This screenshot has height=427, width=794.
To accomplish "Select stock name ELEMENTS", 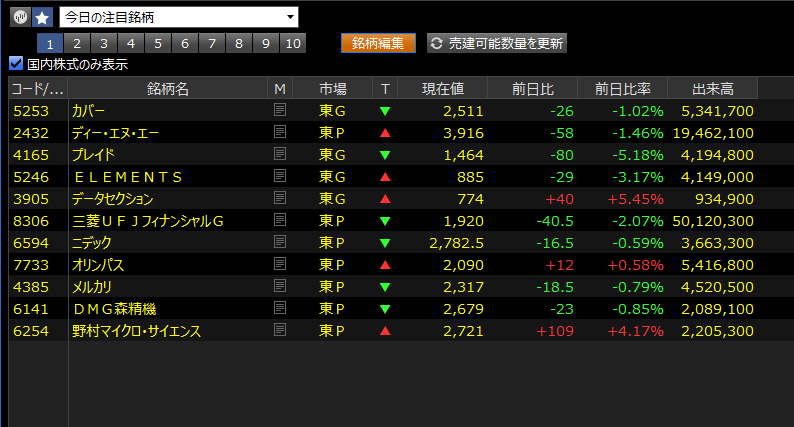I will [x=128, y=177].
